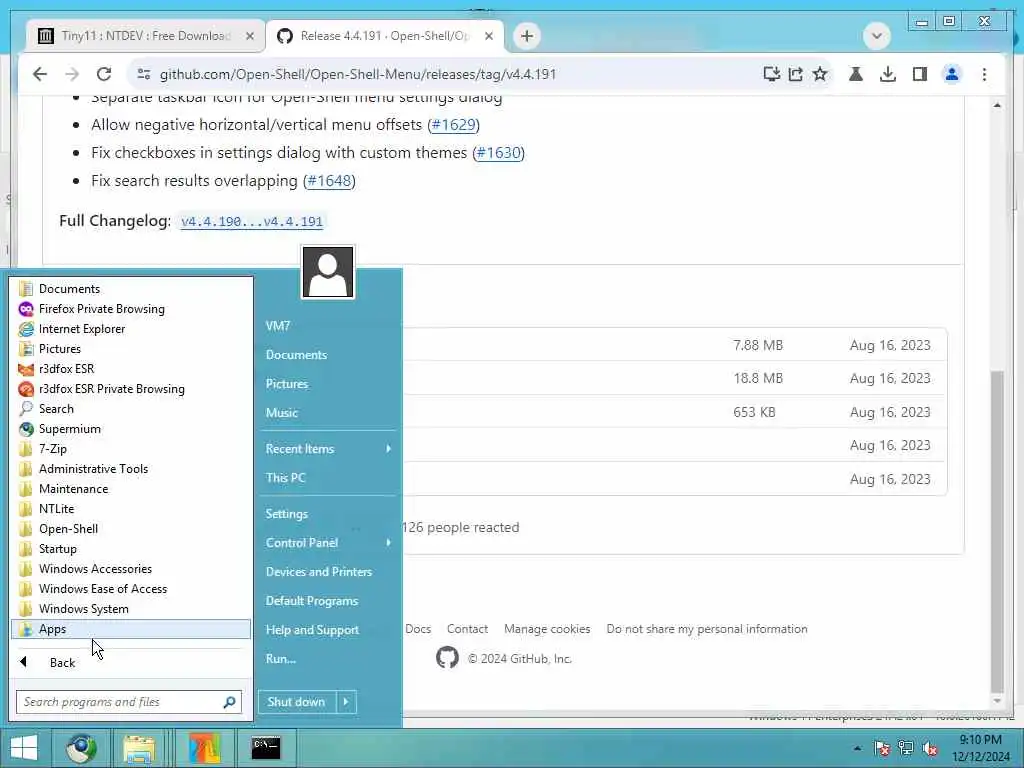Open the browser side panel icon
The image size is (1024, 768).
pos(920,74)
